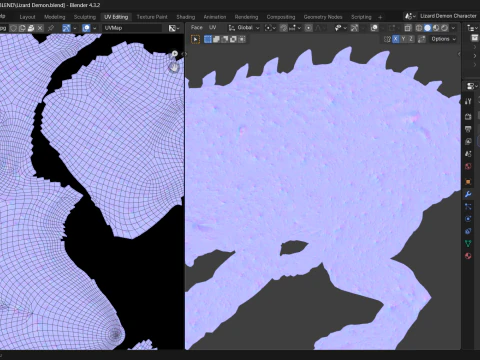Open object type visibility dropdown
This screenshot has width=480, height=360.
tap(340, 28)
